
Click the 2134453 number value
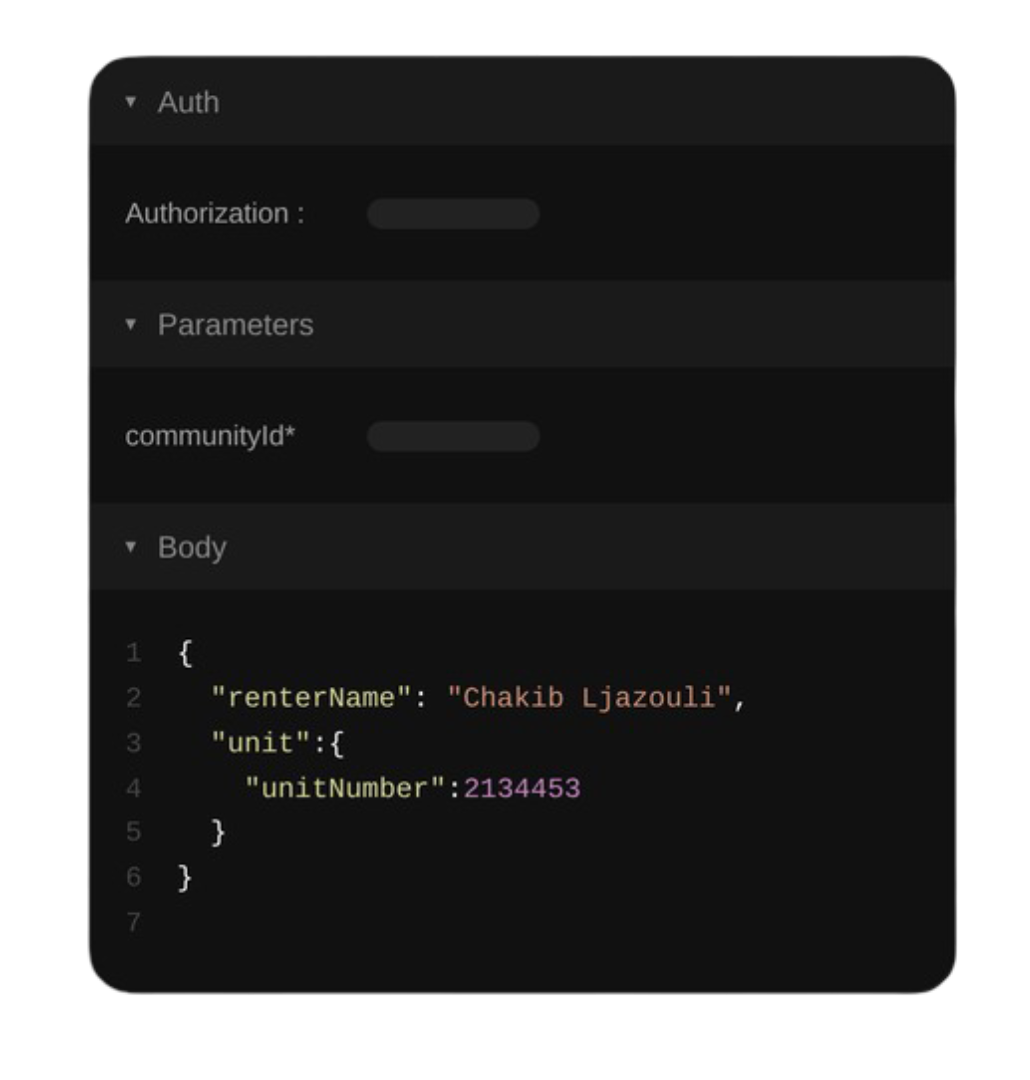[521, 789]
